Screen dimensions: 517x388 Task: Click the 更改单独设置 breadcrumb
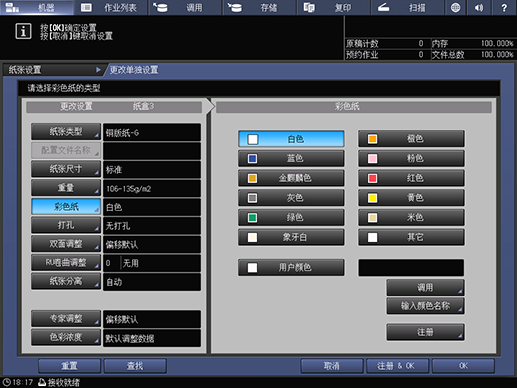[134, 70]
